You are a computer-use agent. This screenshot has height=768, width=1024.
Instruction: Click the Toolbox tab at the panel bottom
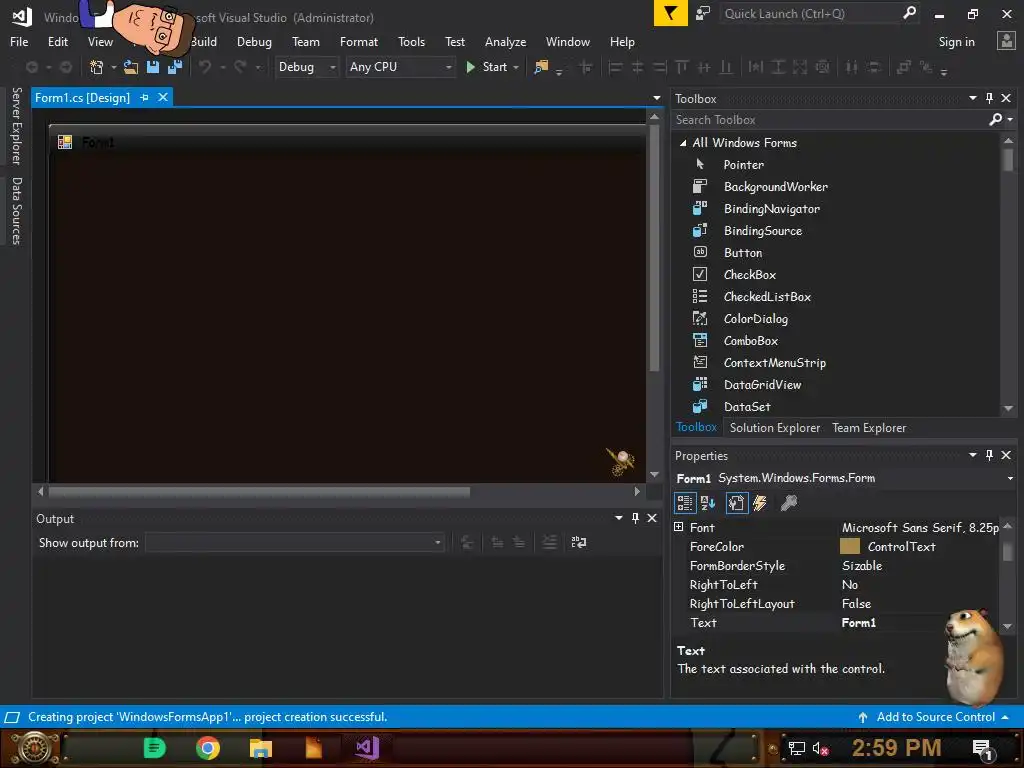(x=696, y=427)
